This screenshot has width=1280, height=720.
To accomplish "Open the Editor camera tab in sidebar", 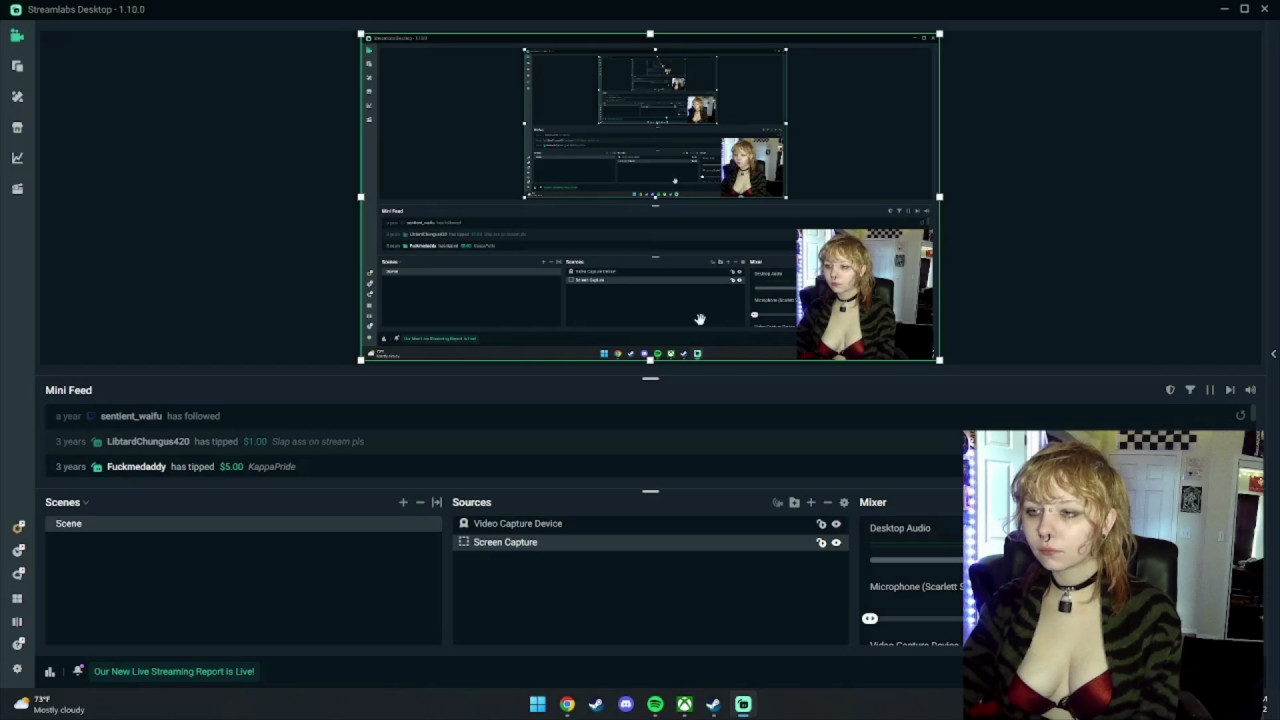I will (17, 36).
